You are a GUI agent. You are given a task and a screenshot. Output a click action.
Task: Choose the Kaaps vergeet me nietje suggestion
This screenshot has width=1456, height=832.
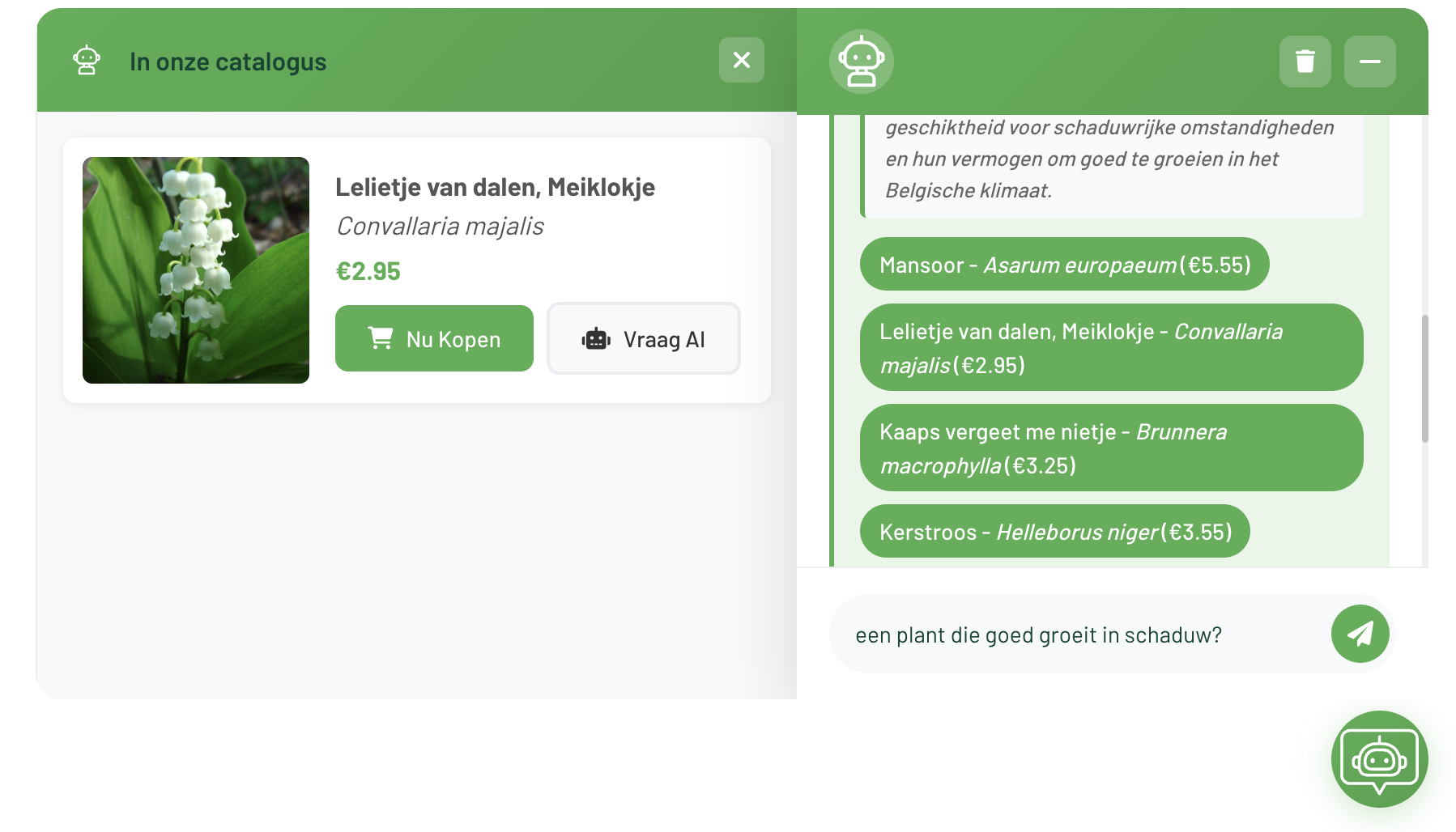[1111, 448]
